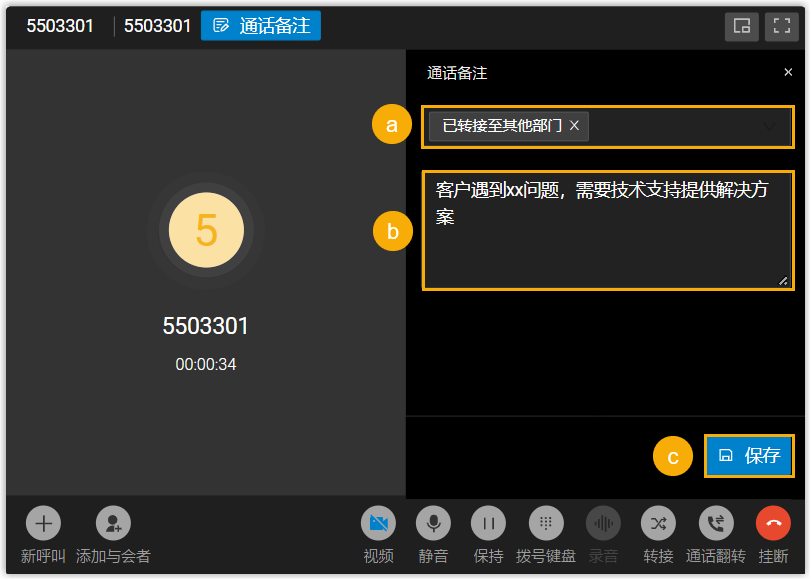Expand the call note category dropdown

[x=770, y=127]
